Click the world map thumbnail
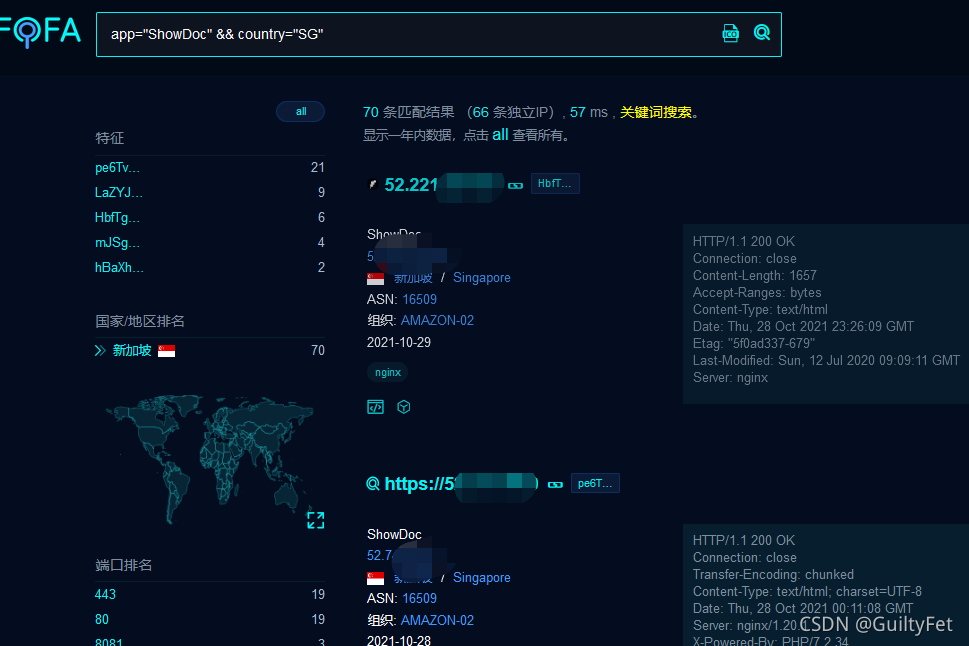The height and width of the screenshot is (646, 969). (209, 458)
